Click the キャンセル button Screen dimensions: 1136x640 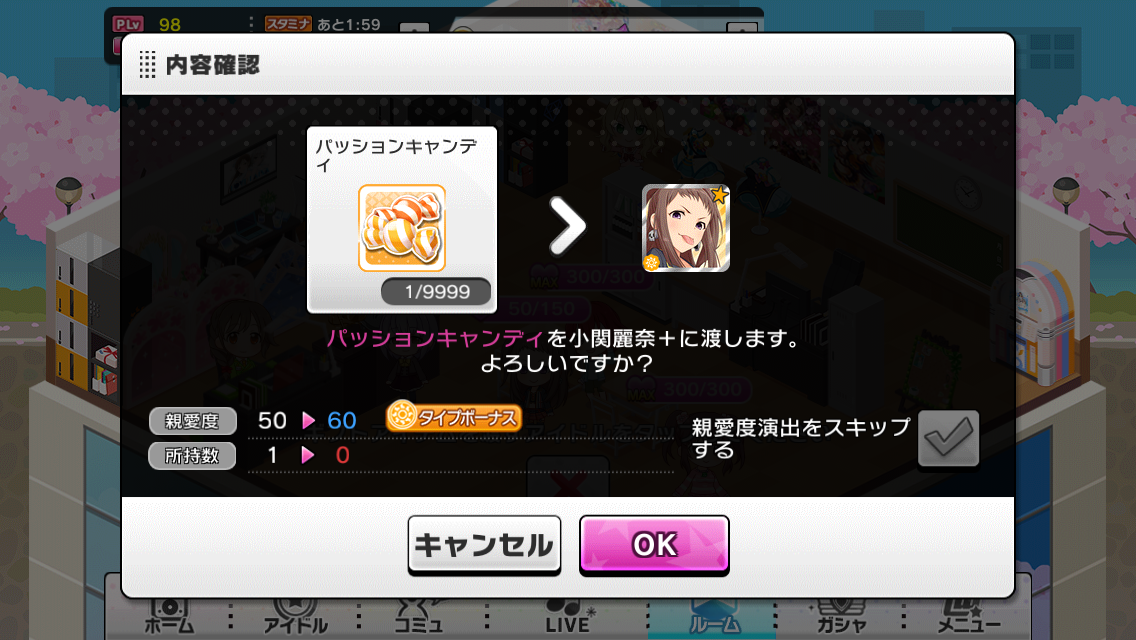(x=484, y=545)
